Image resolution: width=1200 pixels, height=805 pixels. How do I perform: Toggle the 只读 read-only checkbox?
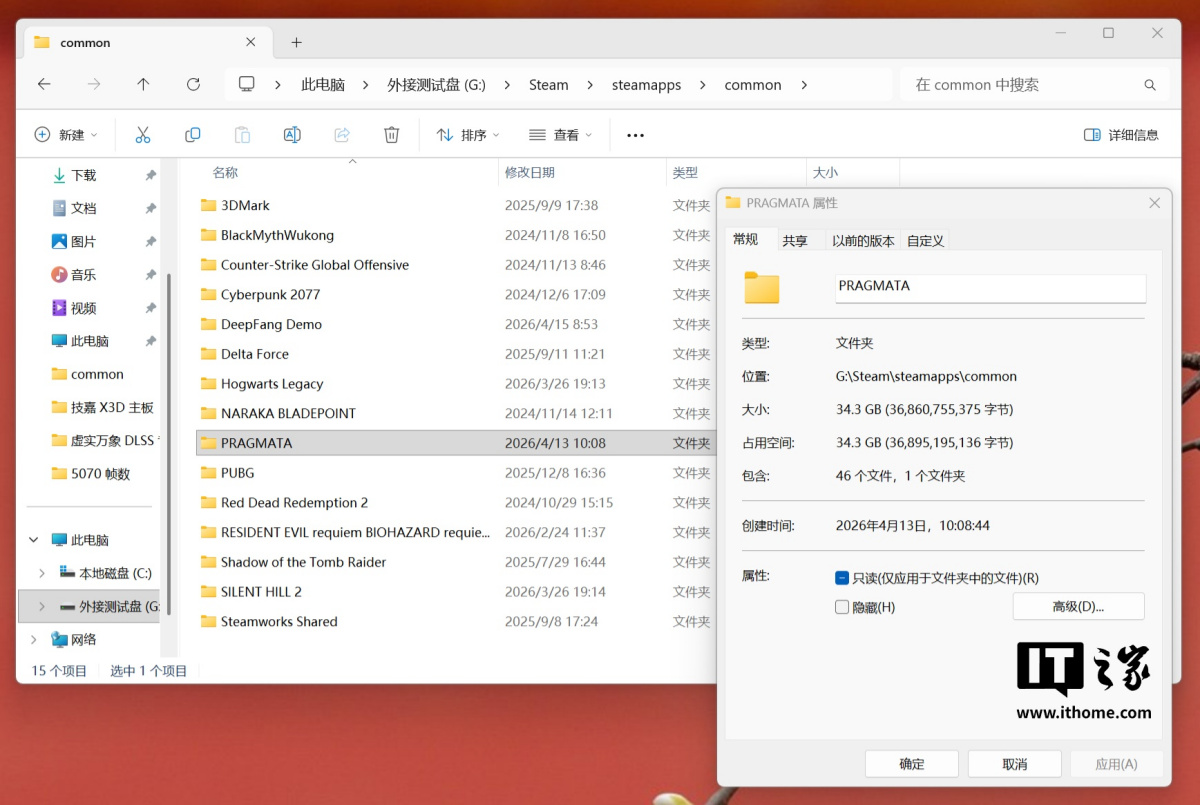842,578
